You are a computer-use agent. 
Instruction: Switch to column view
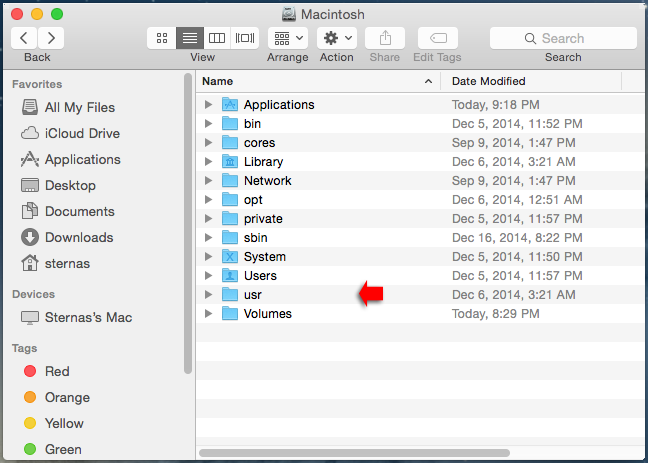[217, 38]
